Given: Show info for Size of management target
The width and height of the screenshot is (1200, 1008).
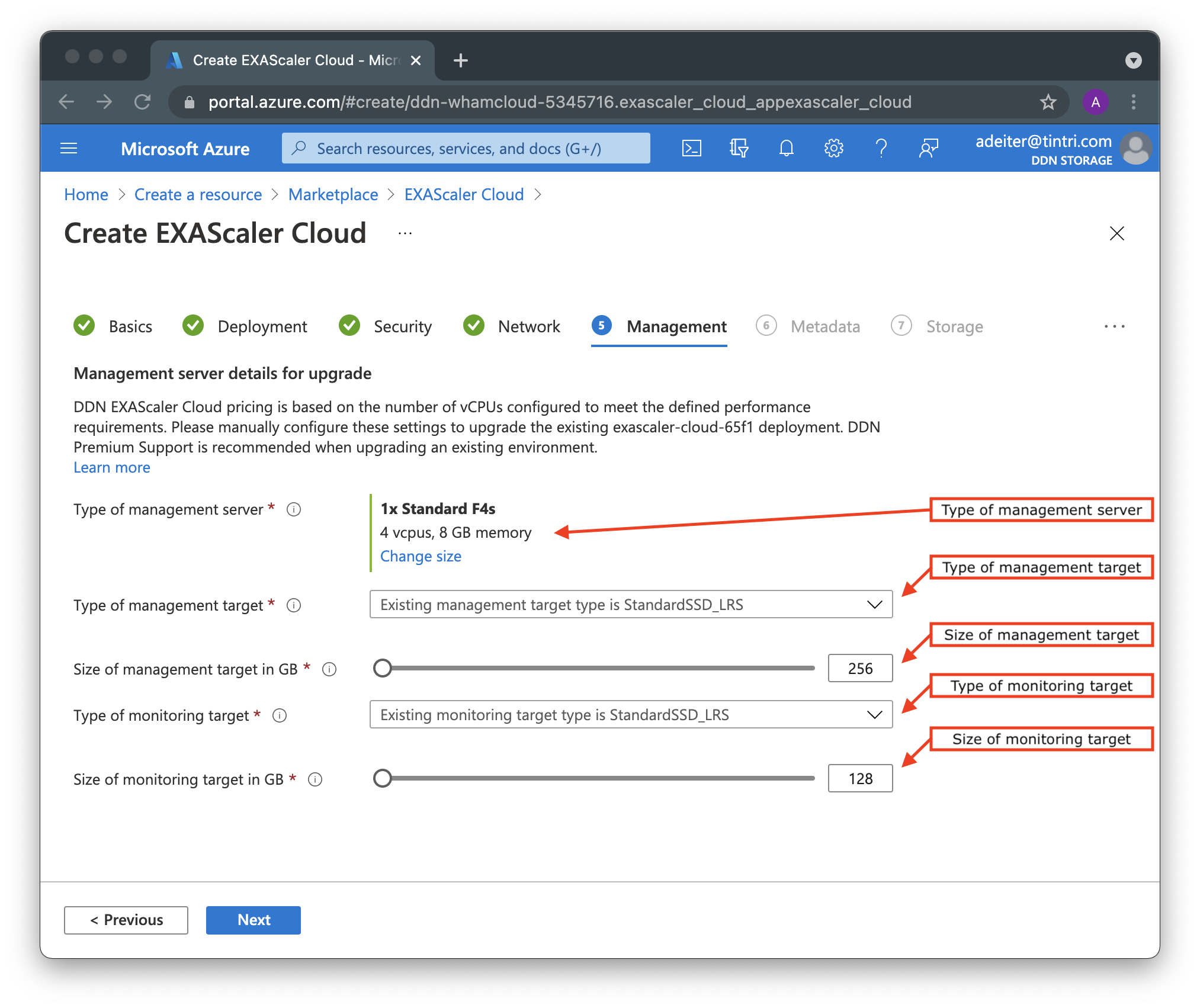Looking at the screenshot, I should [x=329, y=669].
